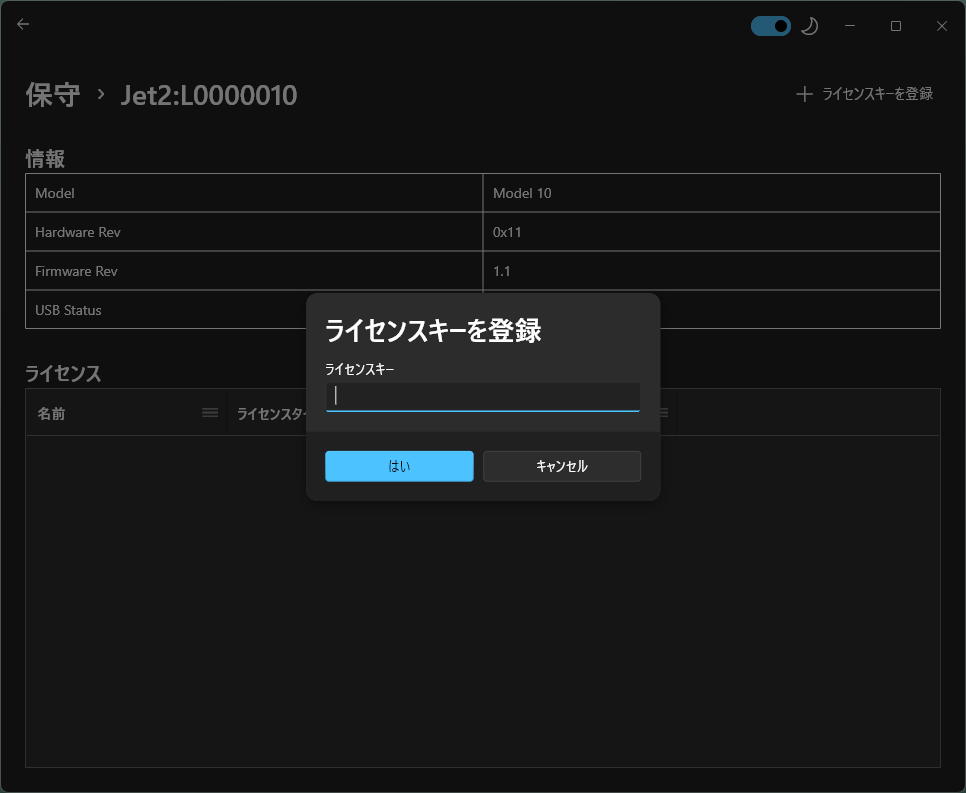Click the 情報 section heading

[46, 159]
